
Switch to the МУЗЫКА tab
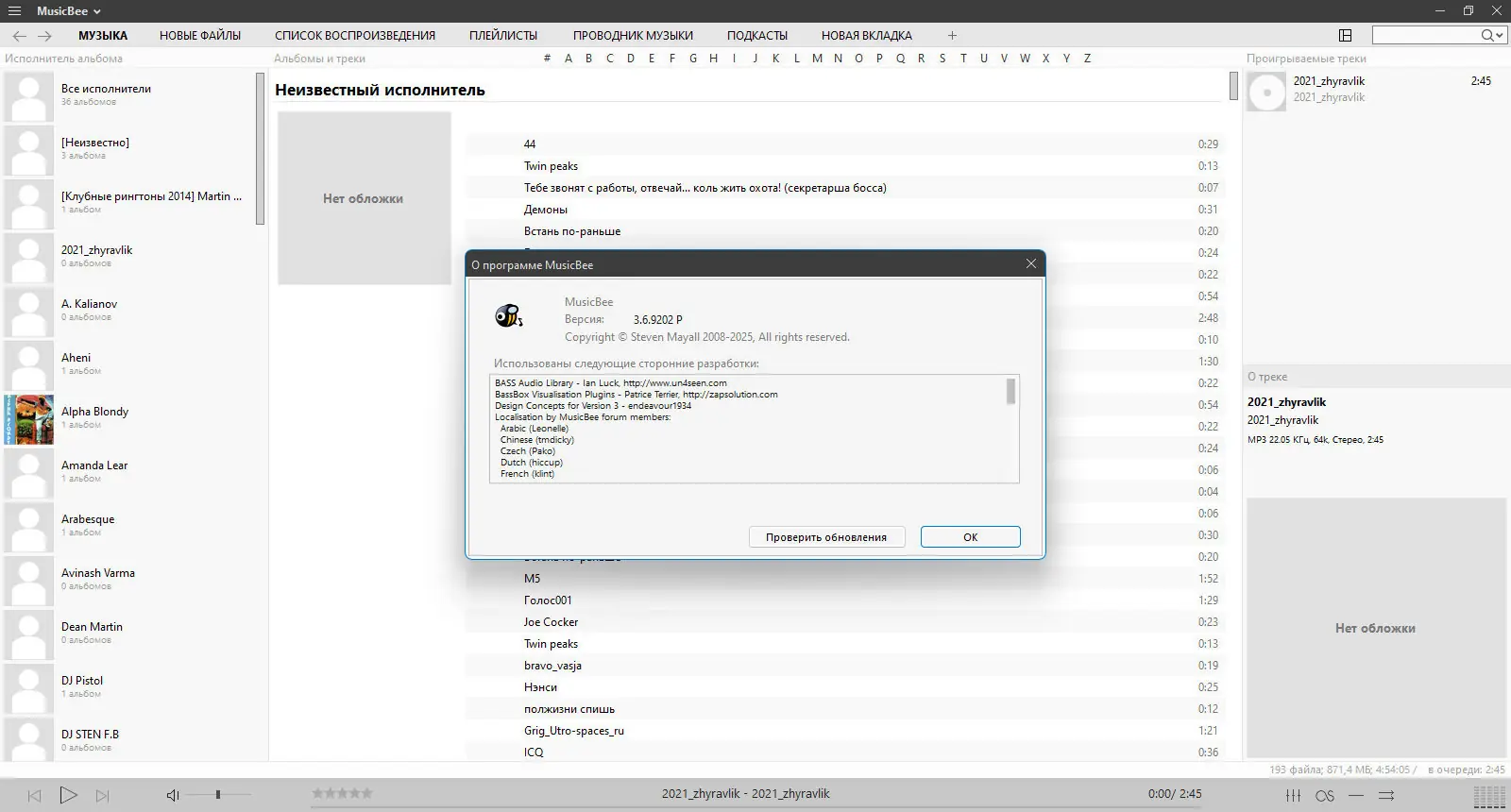103,36
